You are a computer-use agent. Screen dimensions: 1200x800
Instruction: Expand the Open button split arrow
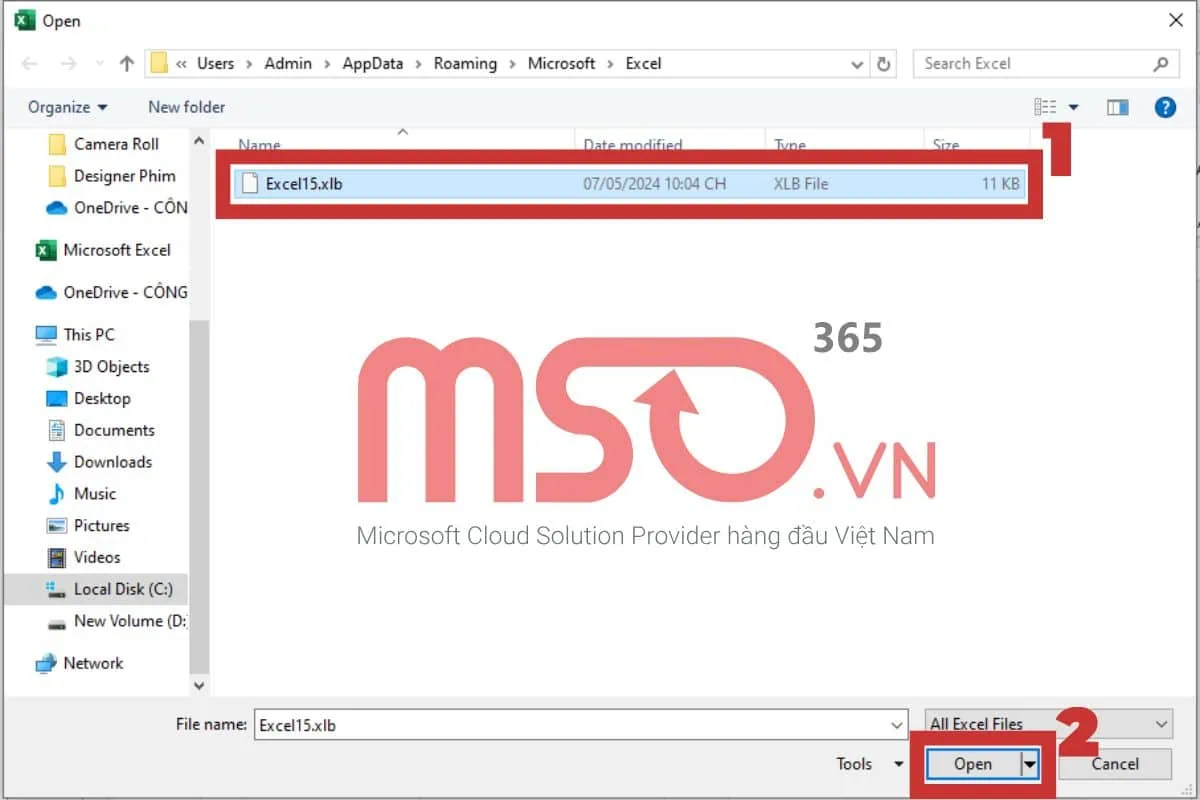[1029, 764]
